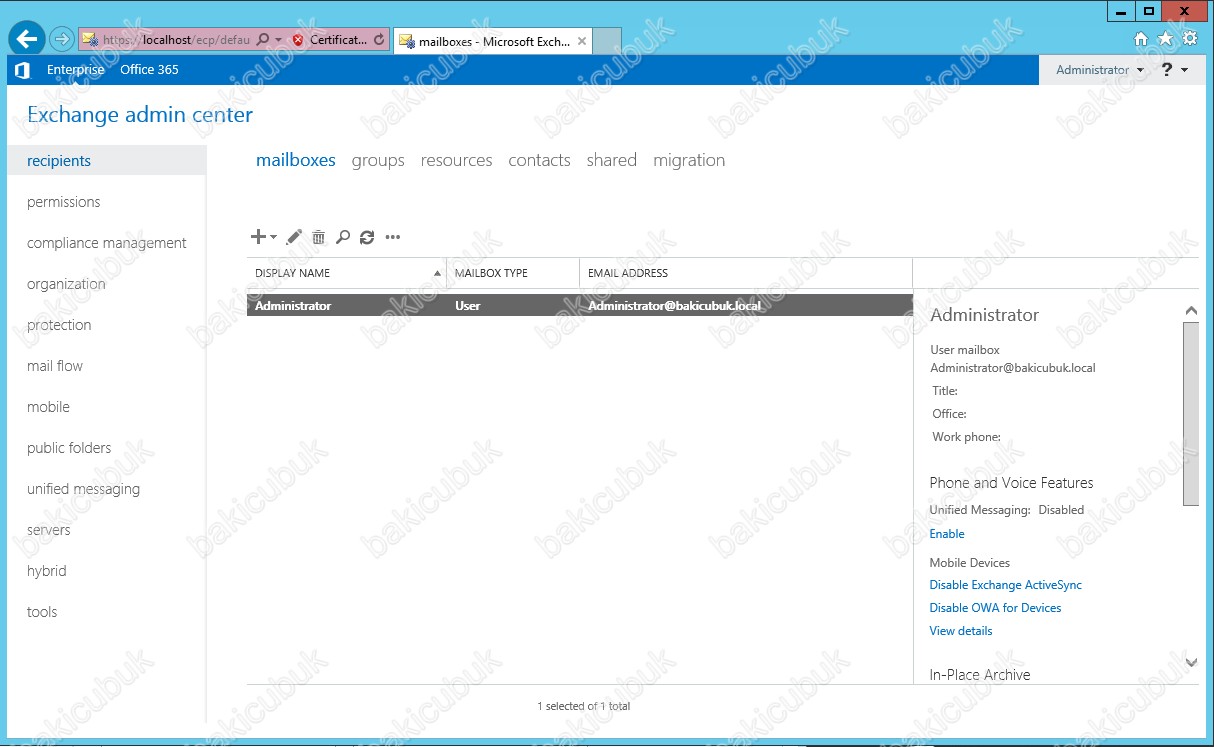The height and width of the screenshot is (747, 1214).
Task: Open compliance management in the left navigation
Action: coord(107,243)
